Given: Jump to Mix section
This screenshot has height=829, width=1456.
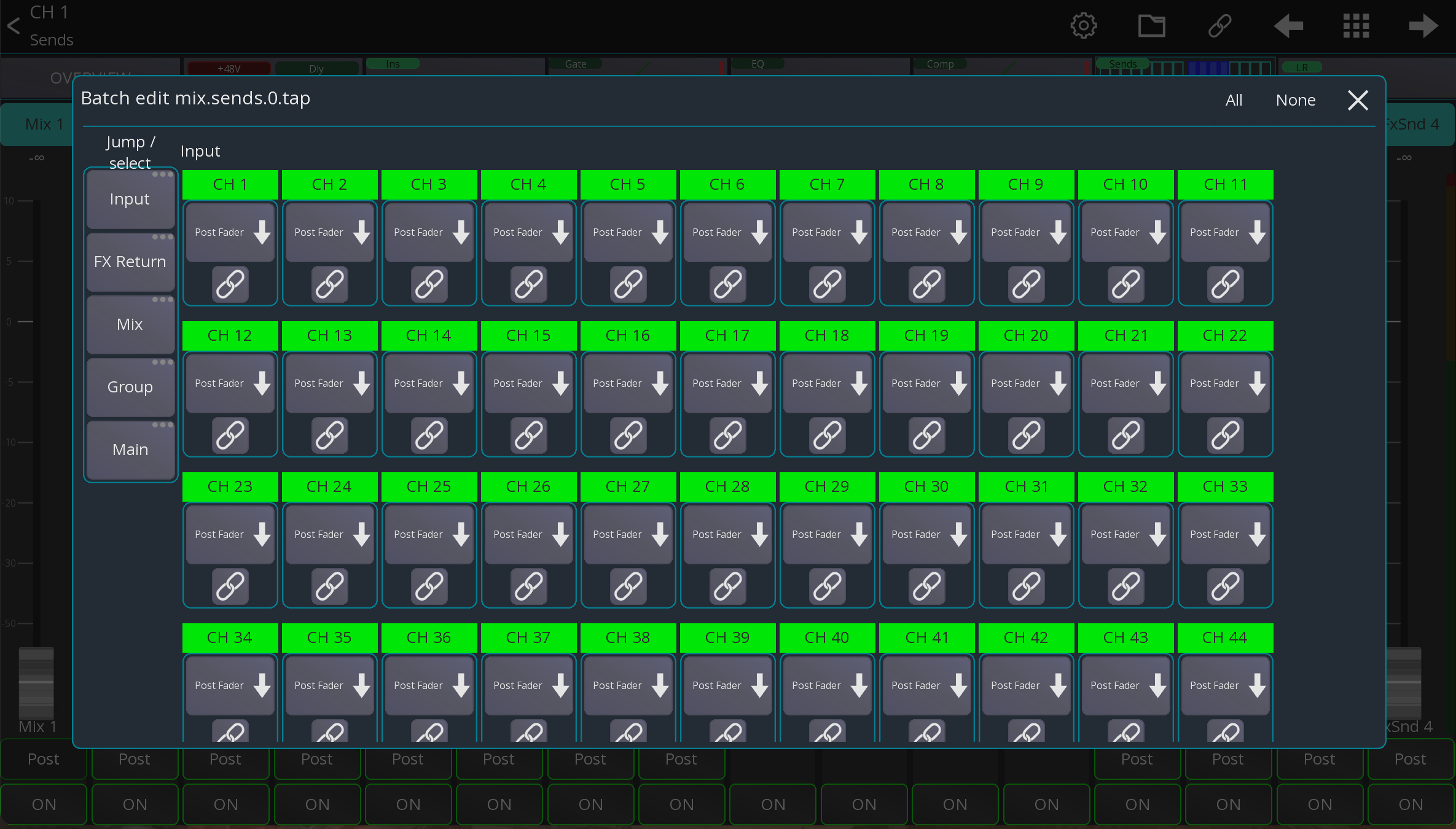Looking at the screenshot, I should 130,325.
